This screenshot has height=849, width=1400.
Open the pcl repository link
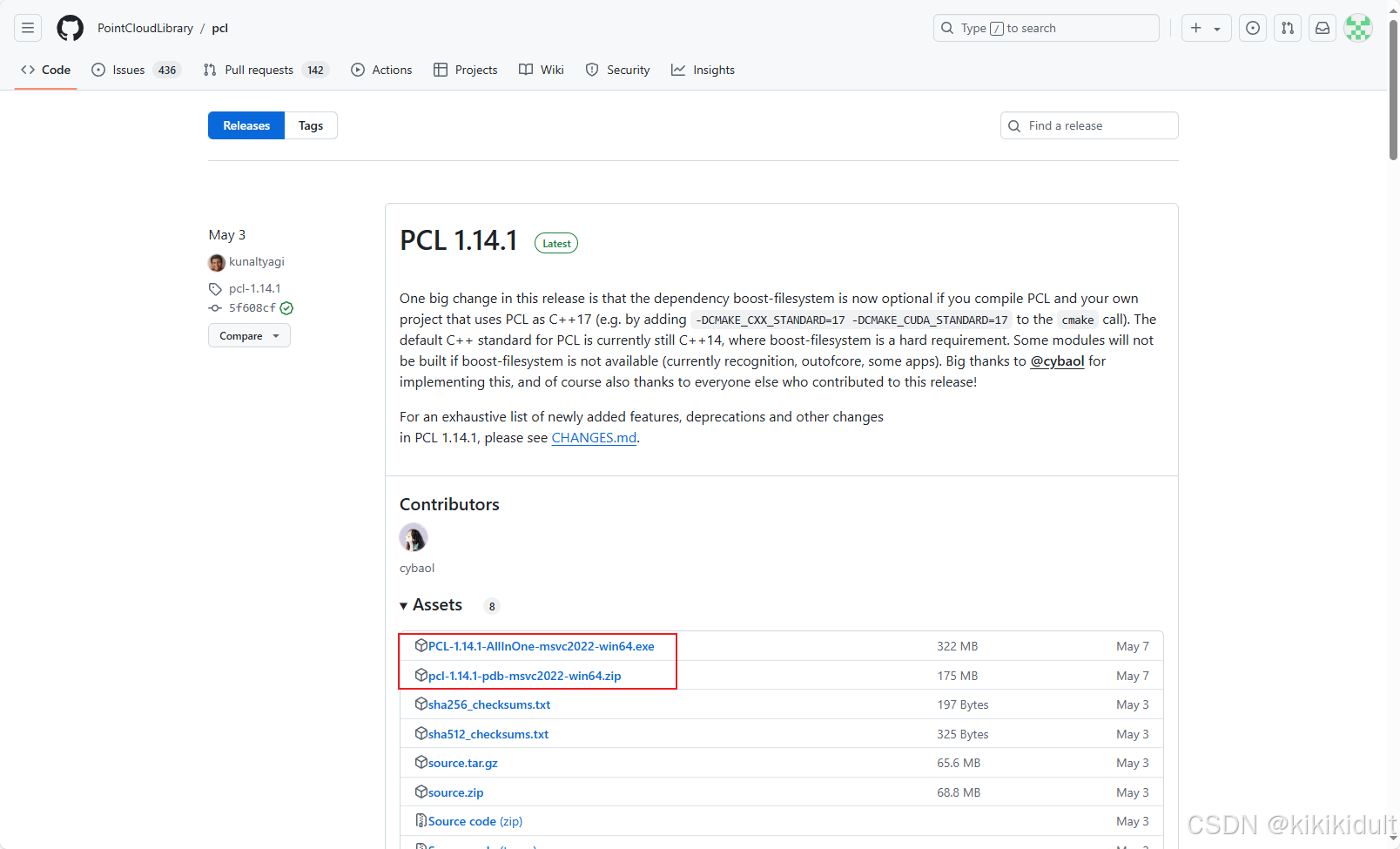coord(220,28)
